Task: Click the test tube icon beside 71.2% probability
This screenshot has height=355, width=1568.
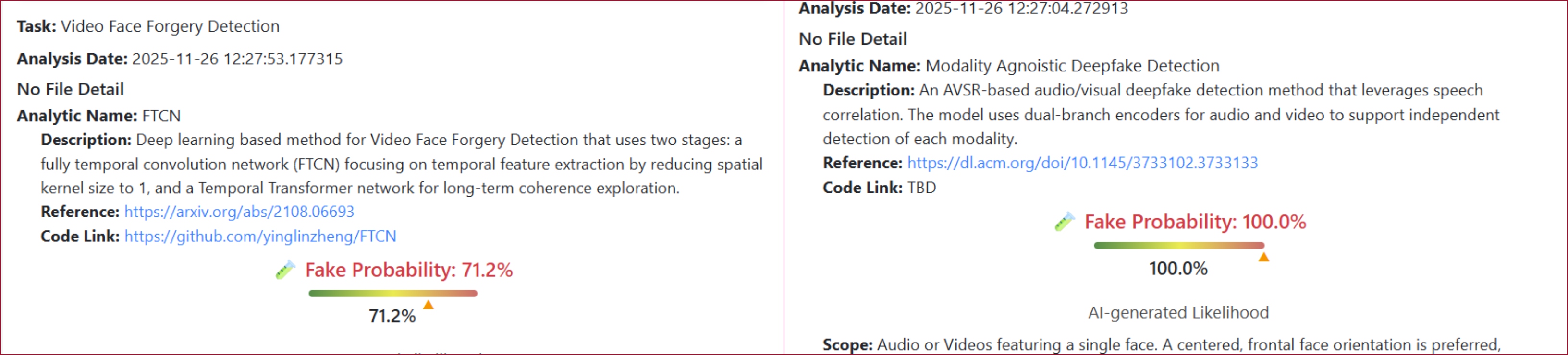Action: point(285,270)
